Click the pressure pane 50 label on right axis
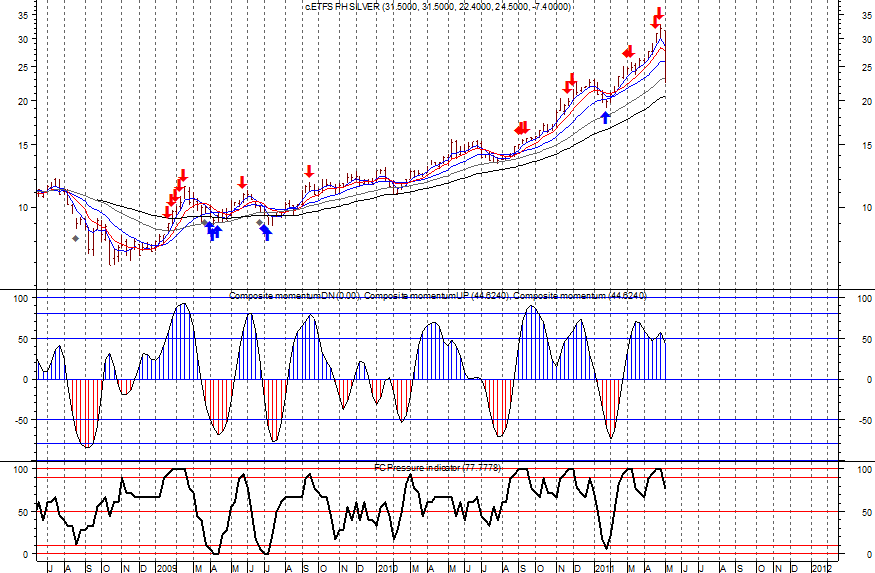Image resolution: width=875 pixels, height=573 pixels. point(867,513)
